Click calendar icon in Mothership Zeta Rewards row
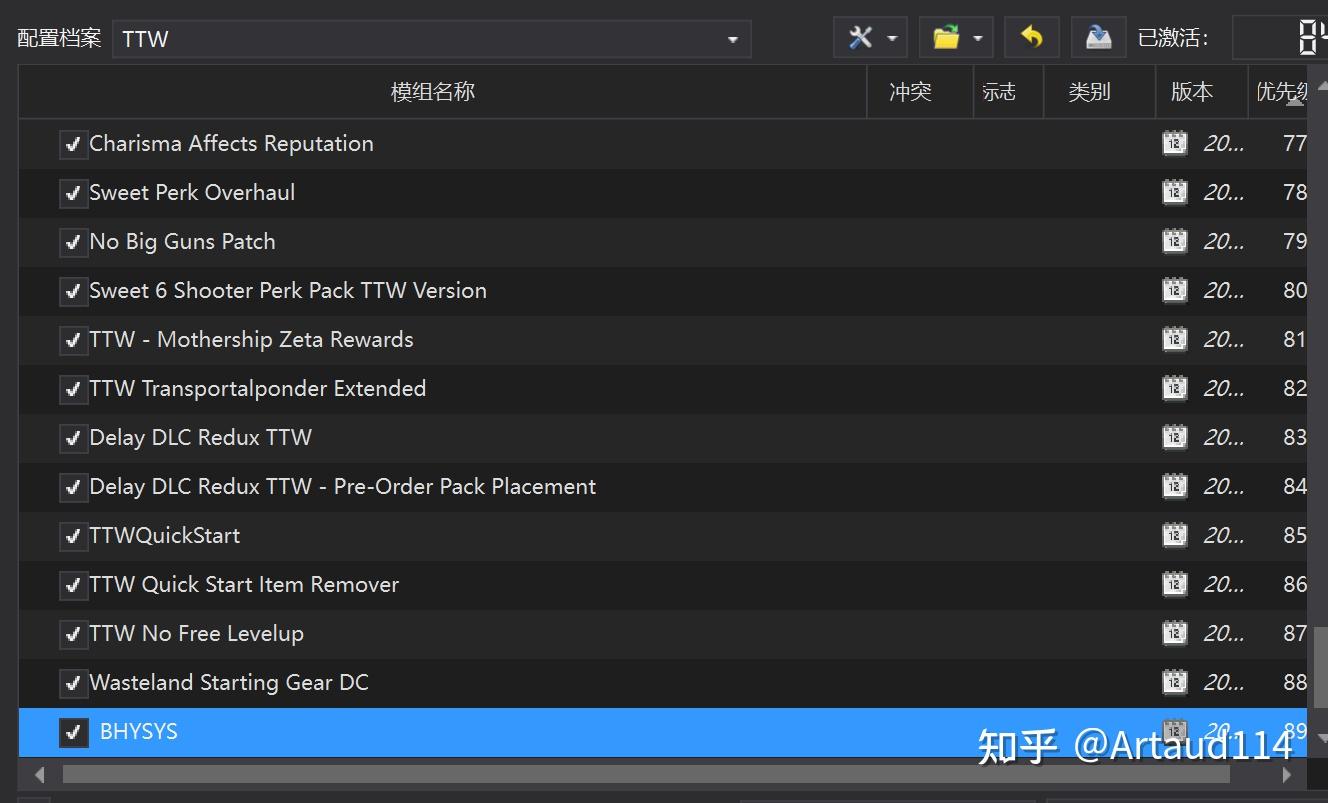The width and height of the screenshot is (1328, 803). [1175, 339]
